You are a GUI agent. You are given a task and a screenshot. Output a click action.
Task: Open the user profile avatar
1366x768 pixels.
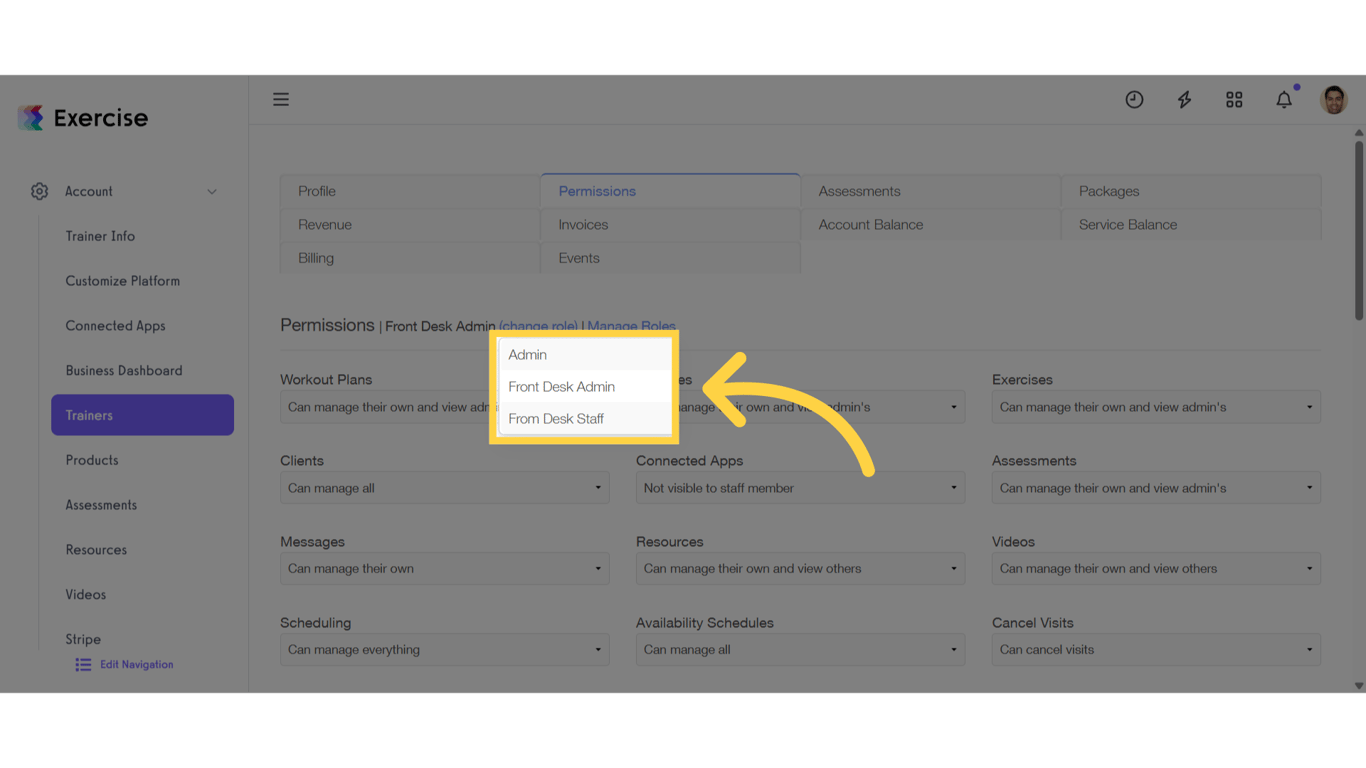click(x=1334, y=100)
